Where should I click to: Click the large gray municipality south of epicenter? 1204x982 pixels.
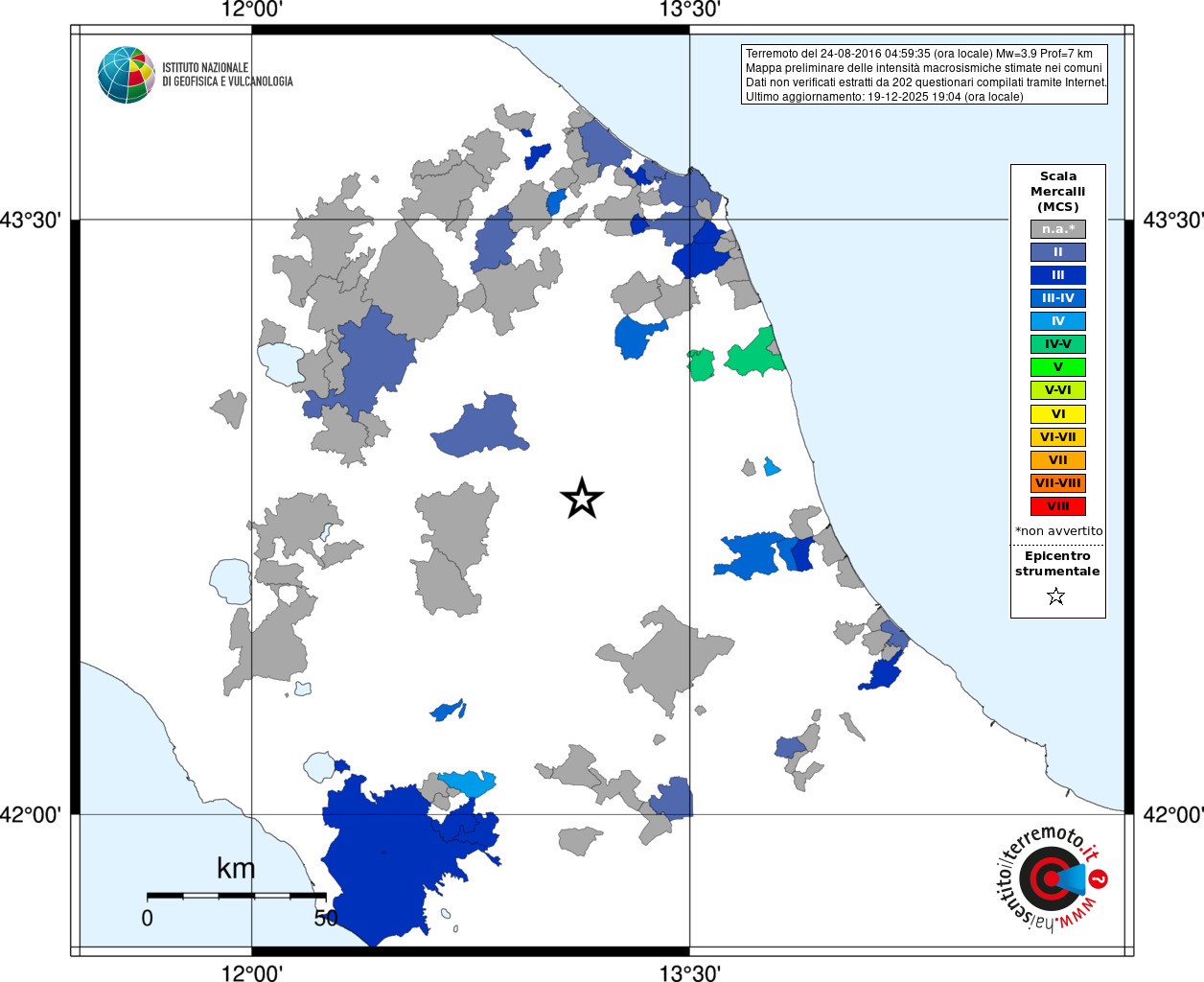click(x=668, y=659)
